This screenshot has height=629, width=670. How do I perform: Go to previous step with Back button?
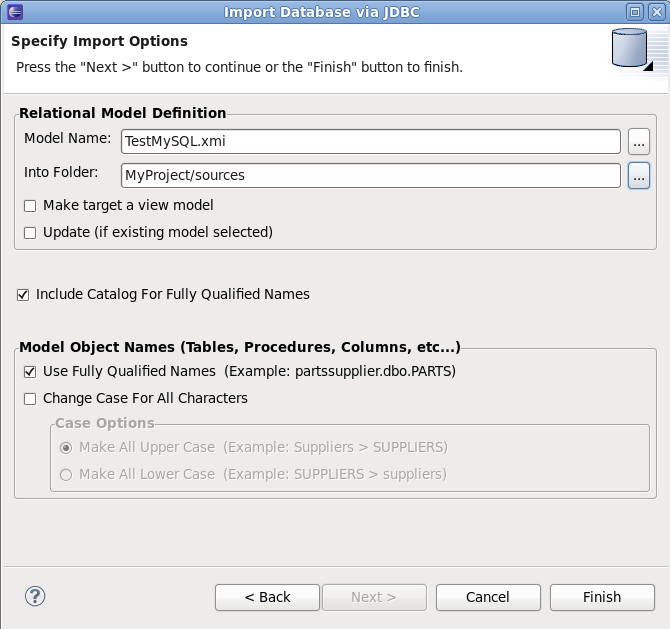267,597
